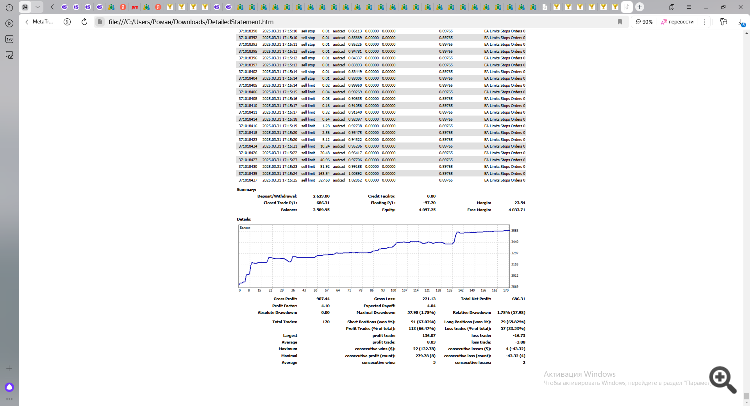The width and height of the screenshot is (750, 406).
Task: Click the Free Margin label
Action: [x=479, y=209]
